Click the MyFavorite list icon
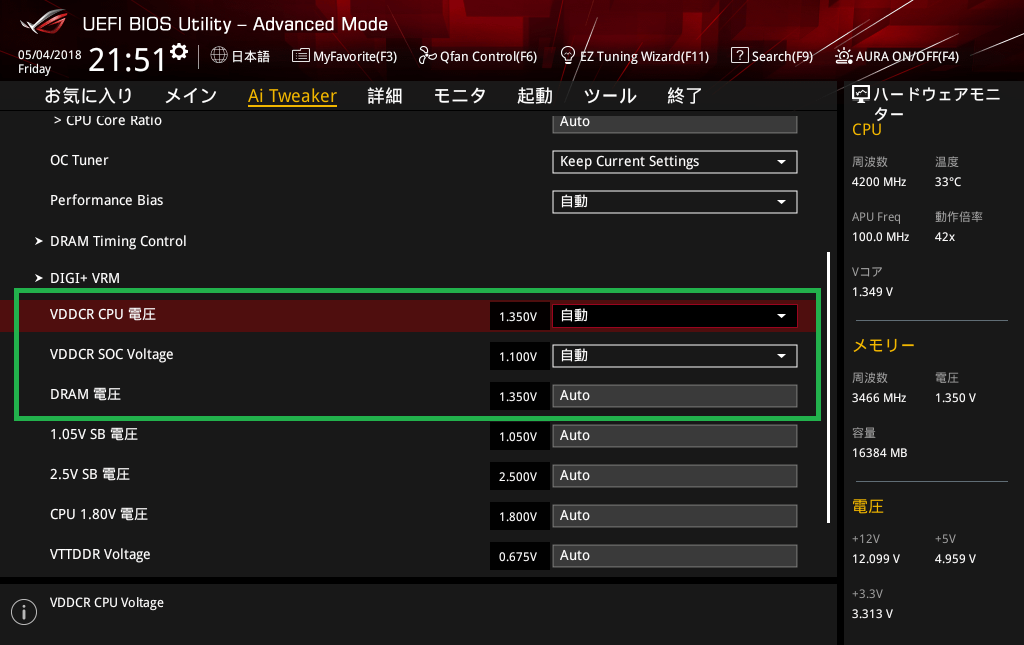This screenshot has width=1024, height=645. tap(300, 55)
